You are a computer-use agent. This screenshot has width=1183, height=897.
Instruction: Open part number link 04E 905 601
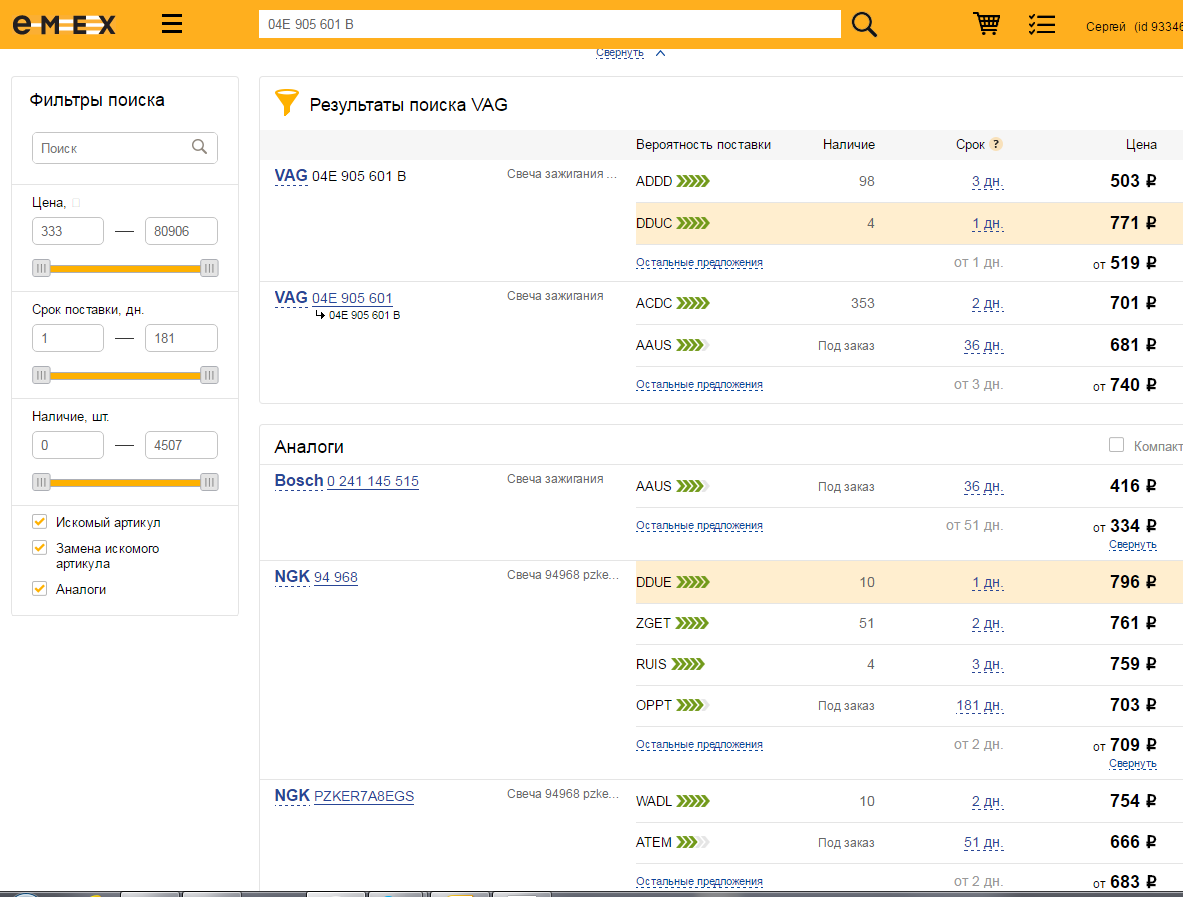pyautogui.click(x=352, y=298)
